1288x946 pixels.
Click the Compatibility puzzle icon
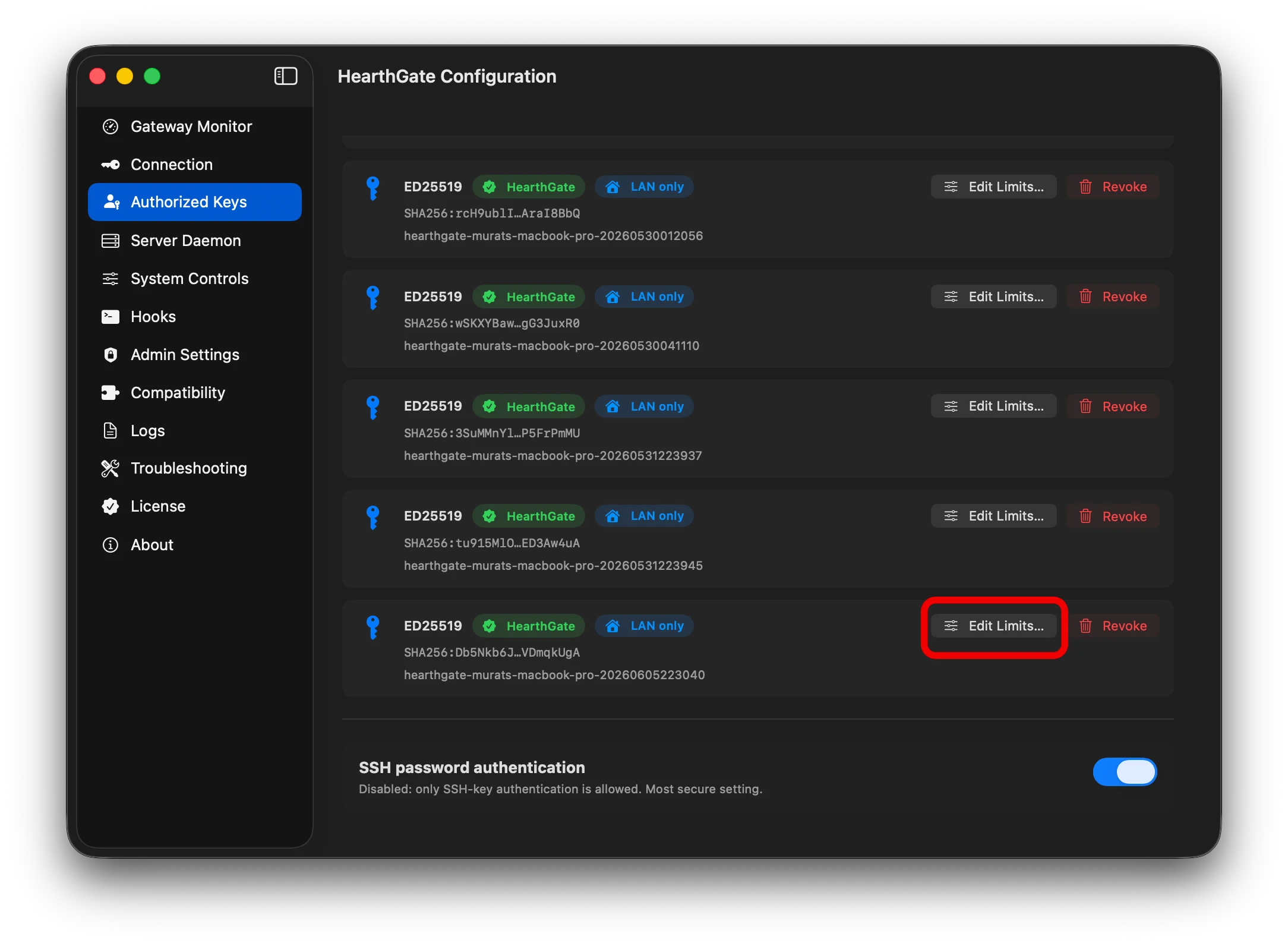(111, 393)
